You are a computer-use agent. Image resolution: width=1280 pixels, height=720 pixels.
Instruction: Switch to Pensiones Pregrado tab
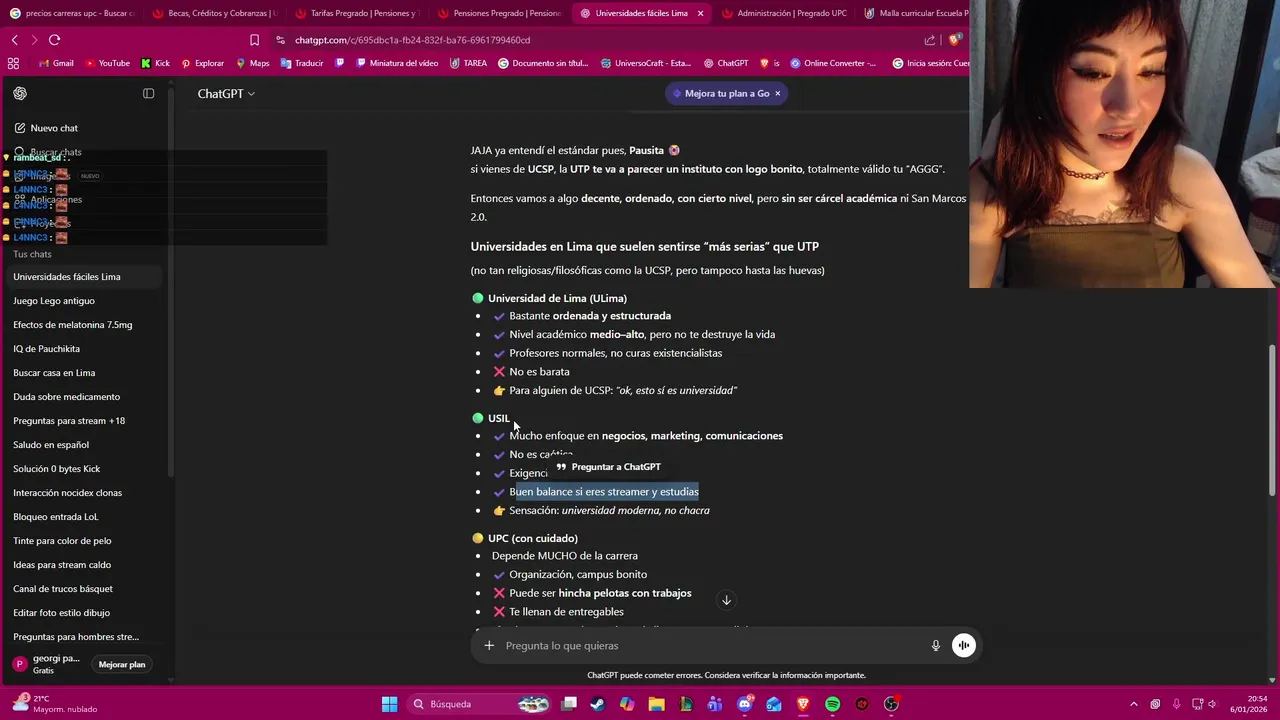[500, 13]
